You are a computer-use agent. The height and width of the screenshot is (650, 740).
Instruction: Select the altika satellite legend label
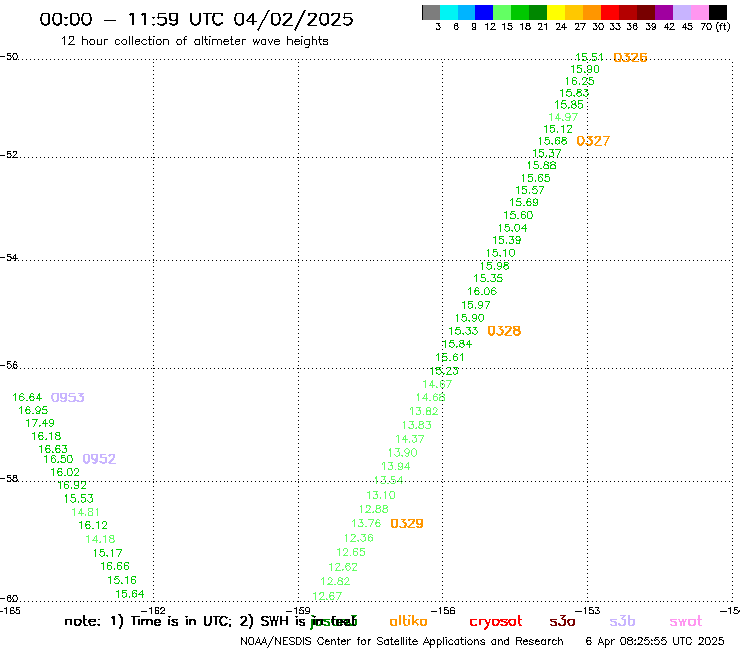(408, 621)
